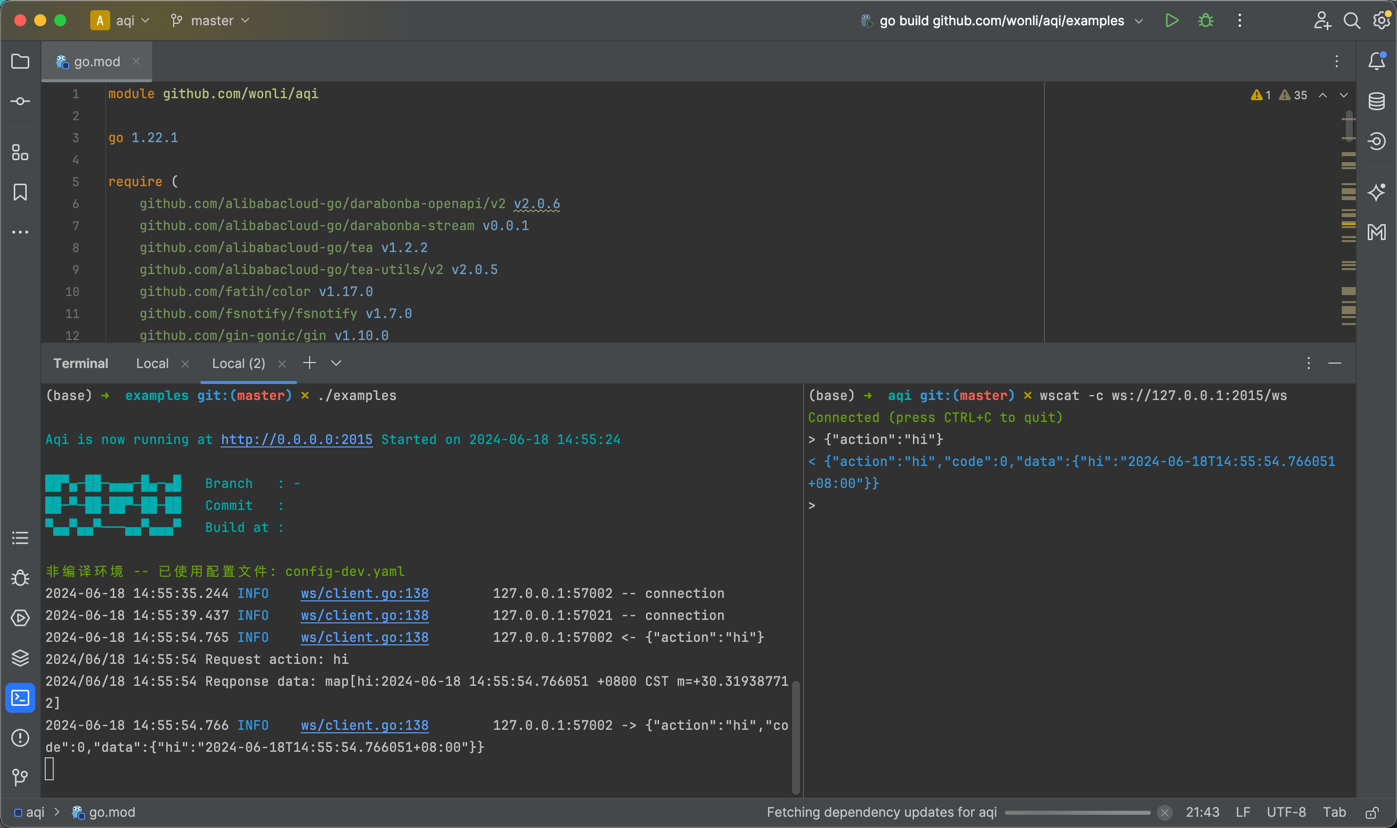Click the Debug bug icon in toolbar
1397x828 pixels.
coord(1206,21)
